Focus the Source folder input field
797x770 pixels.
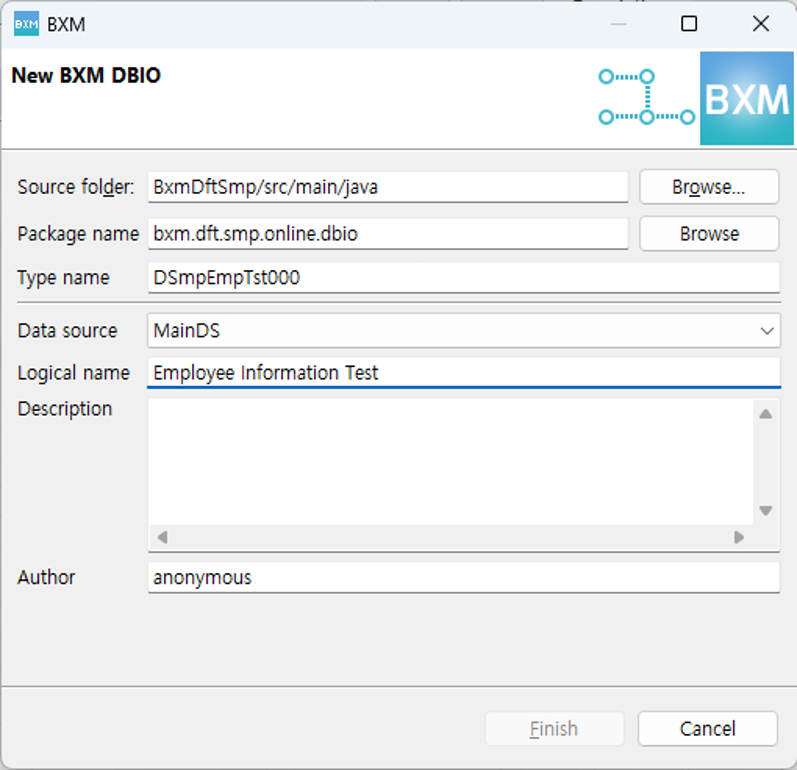point(388,187)
